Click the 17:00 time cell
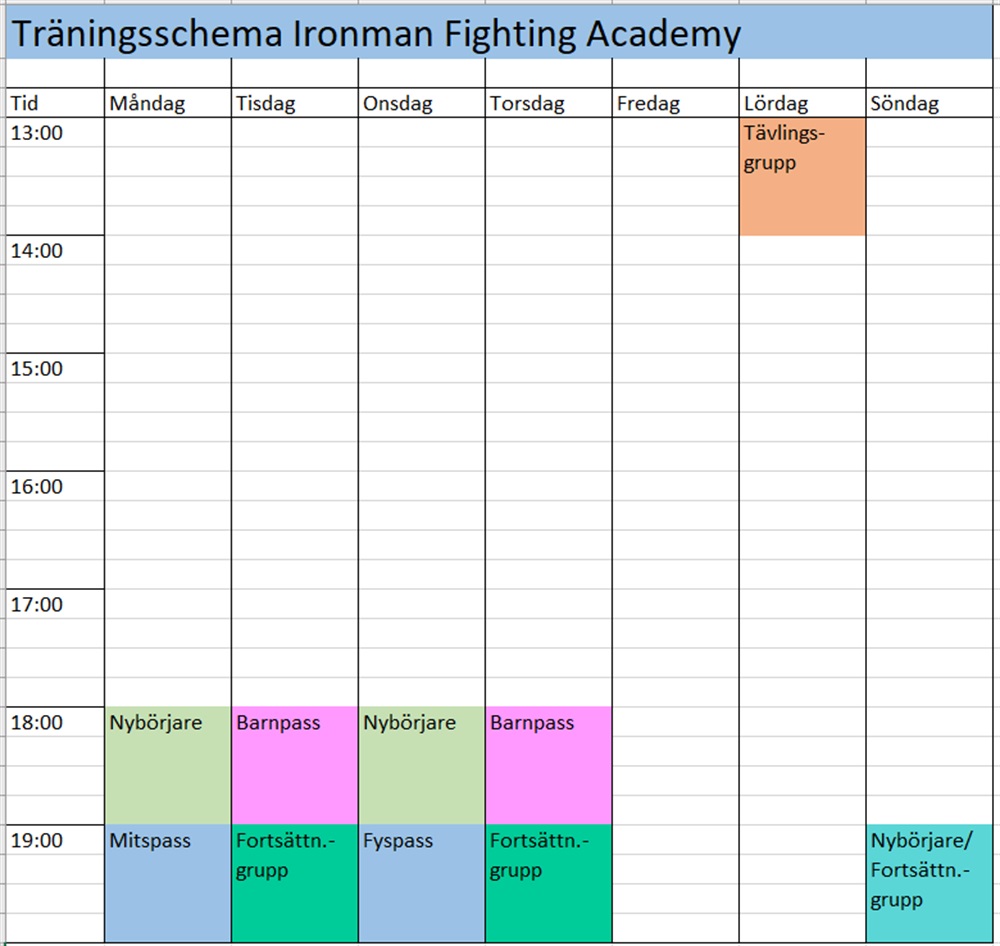This screenshot has width=1000, height=946. coord(54,605)
